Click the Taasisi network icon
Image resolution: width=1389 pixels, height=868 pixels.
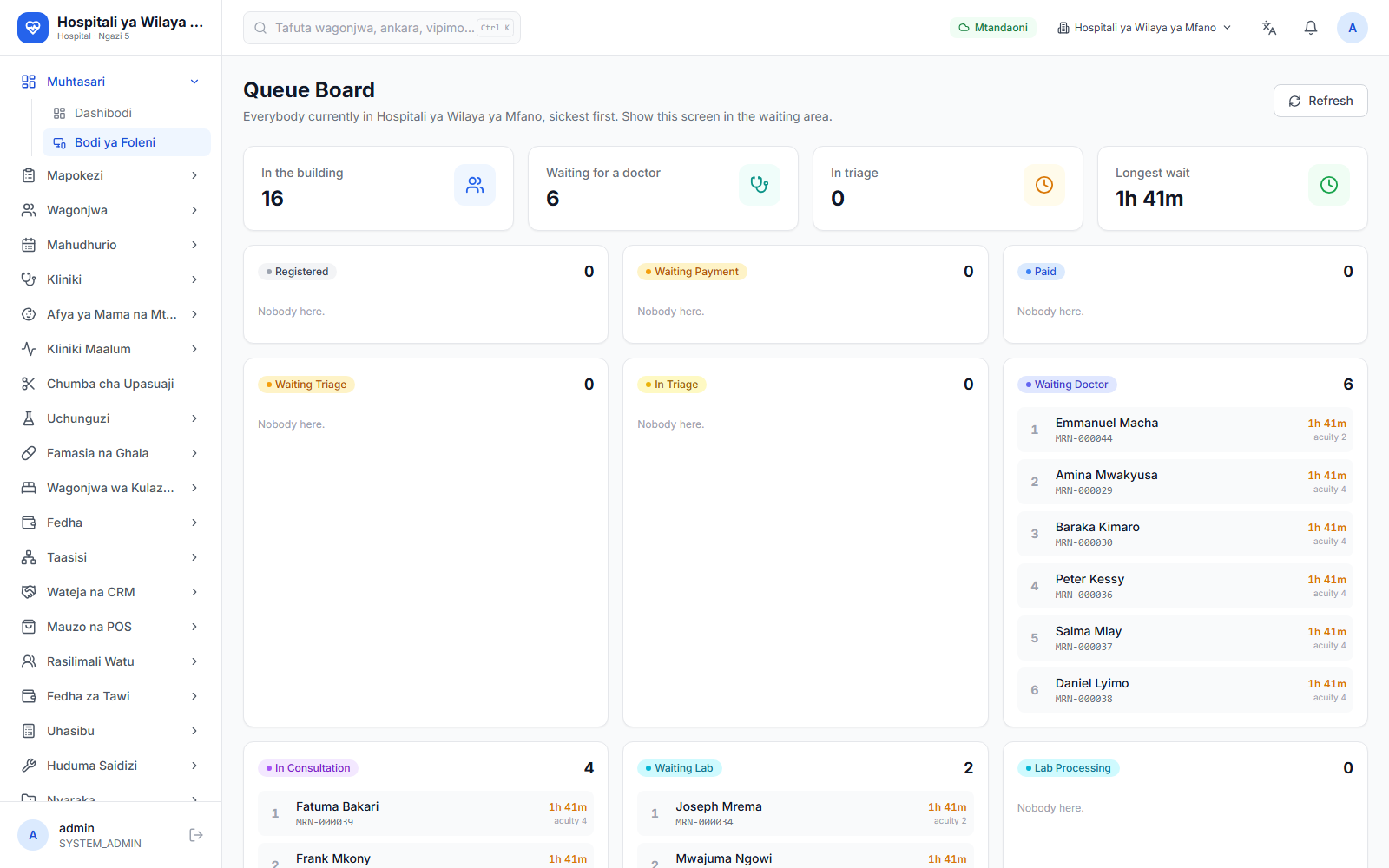click(x=29, y=557)
